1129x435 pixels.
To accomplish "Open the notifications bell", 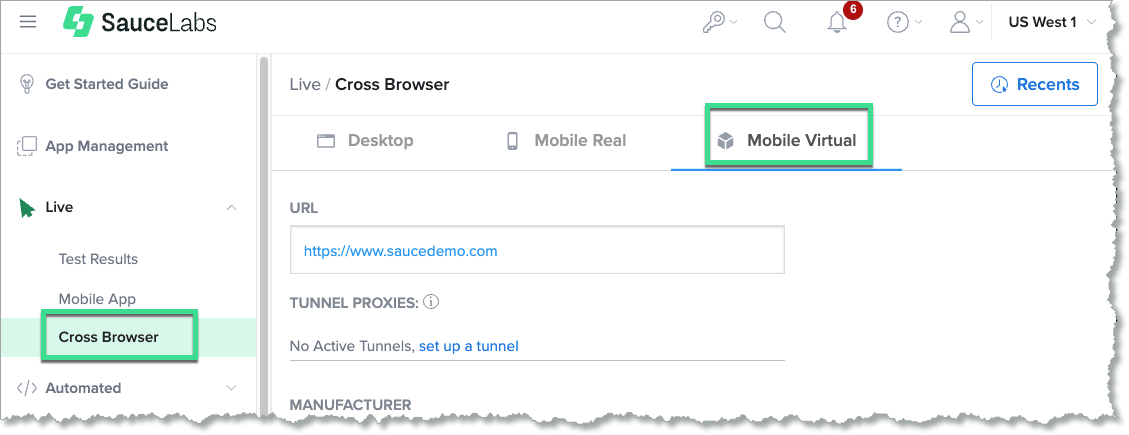I will pos(837,23).
